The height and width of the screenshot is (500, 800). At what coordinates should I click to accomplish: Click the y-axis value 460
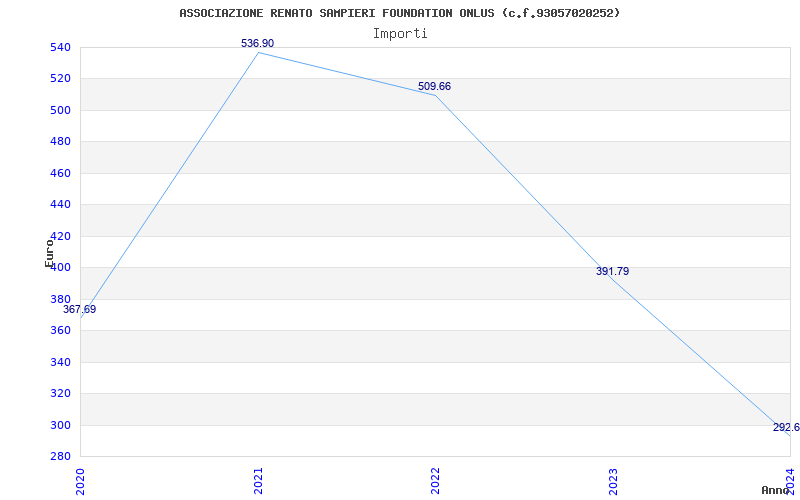(60, 173)
